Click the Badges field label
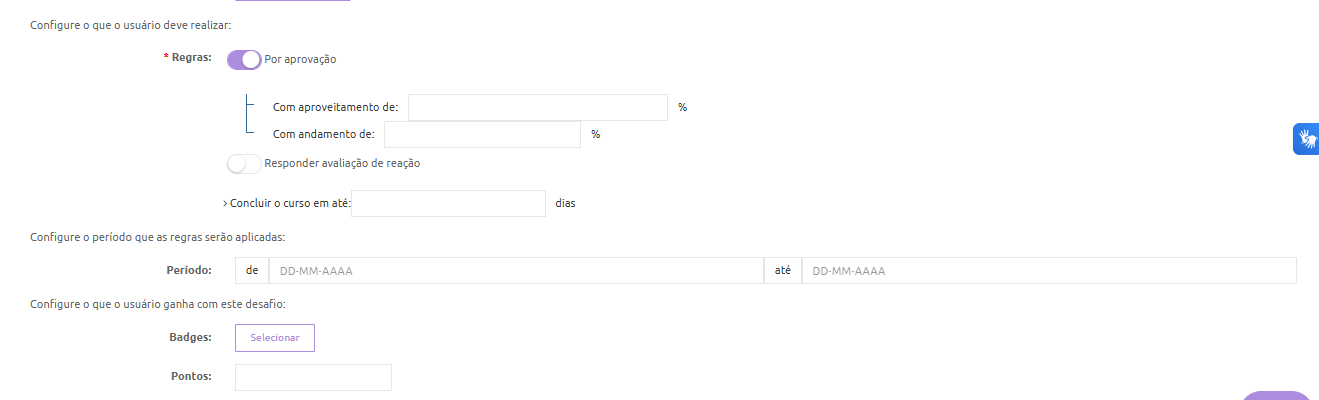This screenshot has width=1319, height=400. click(191, 338)
